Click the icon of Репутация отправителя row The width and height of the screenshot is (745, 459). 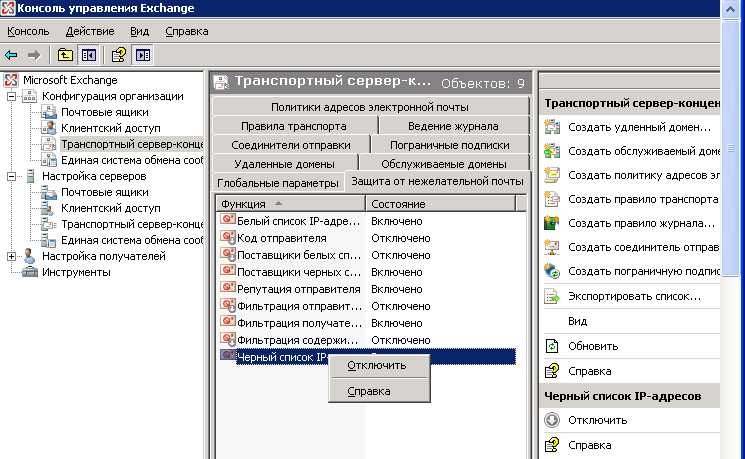tap(228, 288)
